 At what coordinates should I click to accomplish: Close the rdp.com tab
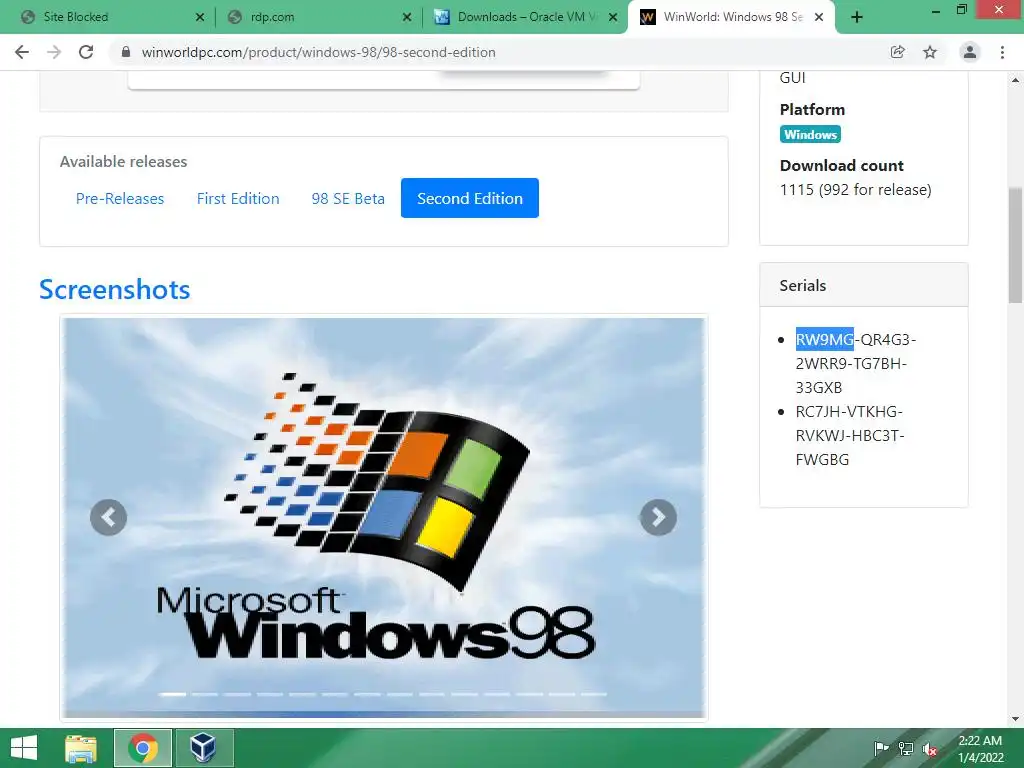(x=407, y=17)
